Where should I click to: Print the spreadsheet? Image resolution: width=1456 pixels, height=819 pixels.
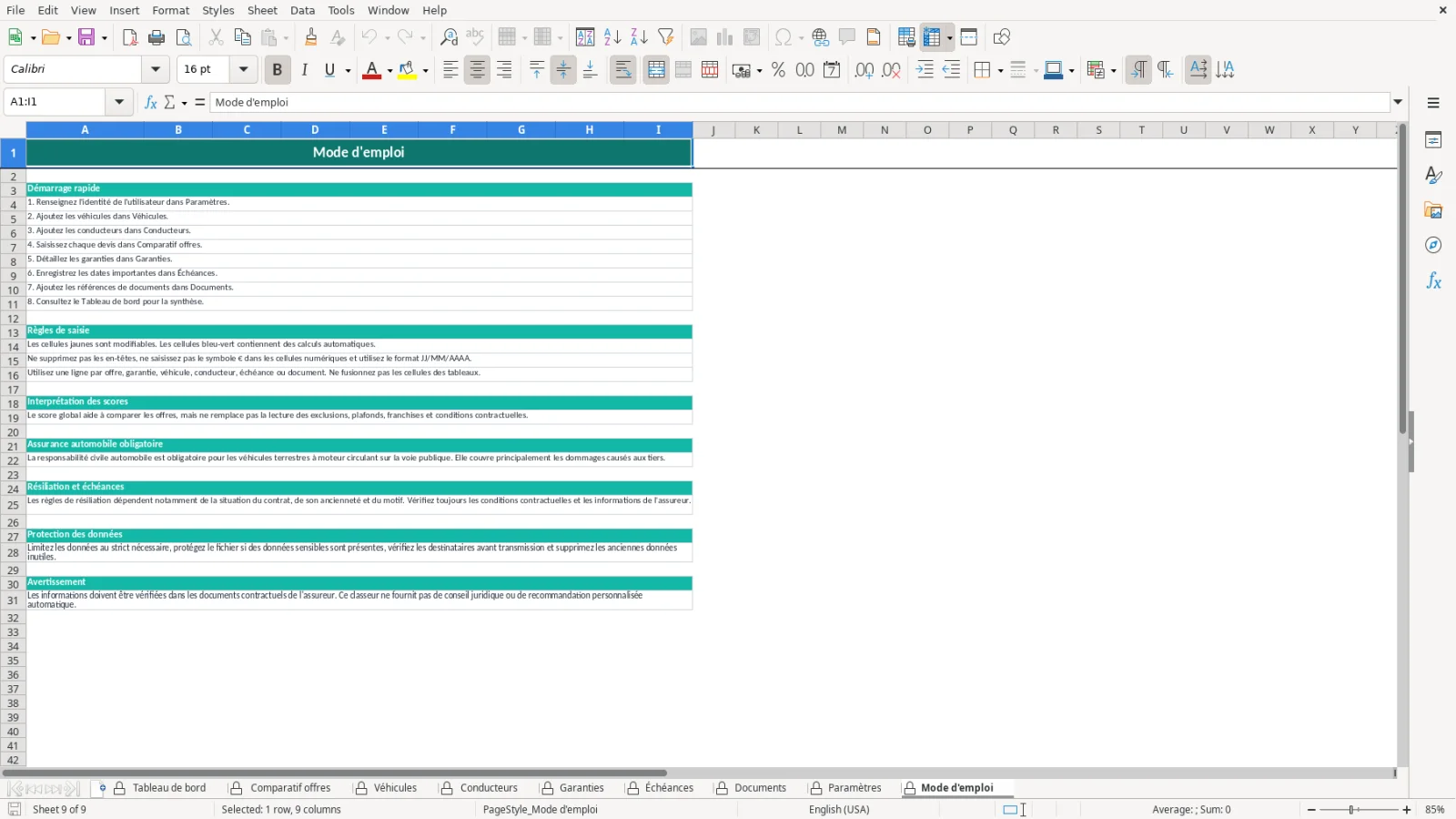[157, 37]
